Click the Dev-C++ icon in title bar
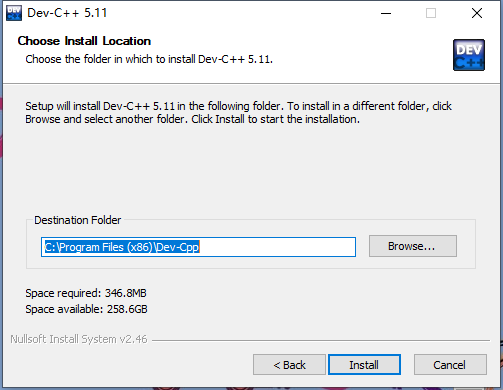Screen dimensions: 503x390 coord(14,13)
